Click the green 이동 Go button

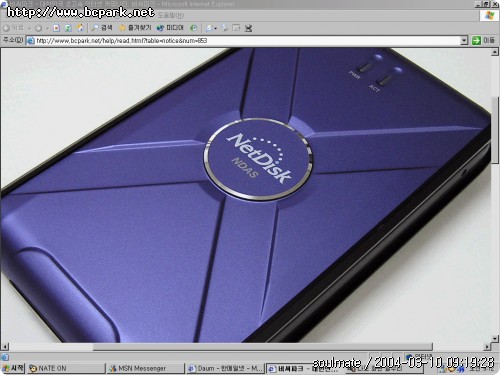pyautogui.click(x=483, y=41)
